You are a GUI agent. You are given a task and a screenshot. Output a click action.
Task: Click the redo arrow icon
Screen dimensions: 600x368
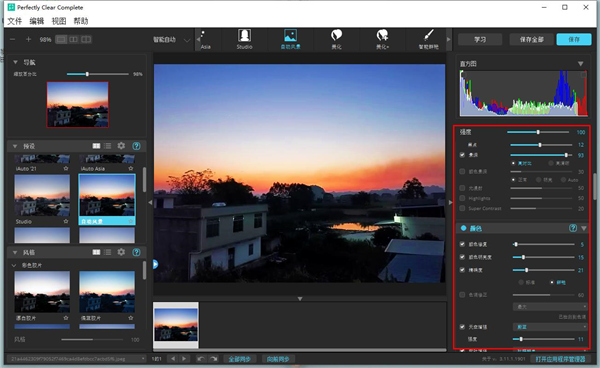pos(214,358)
